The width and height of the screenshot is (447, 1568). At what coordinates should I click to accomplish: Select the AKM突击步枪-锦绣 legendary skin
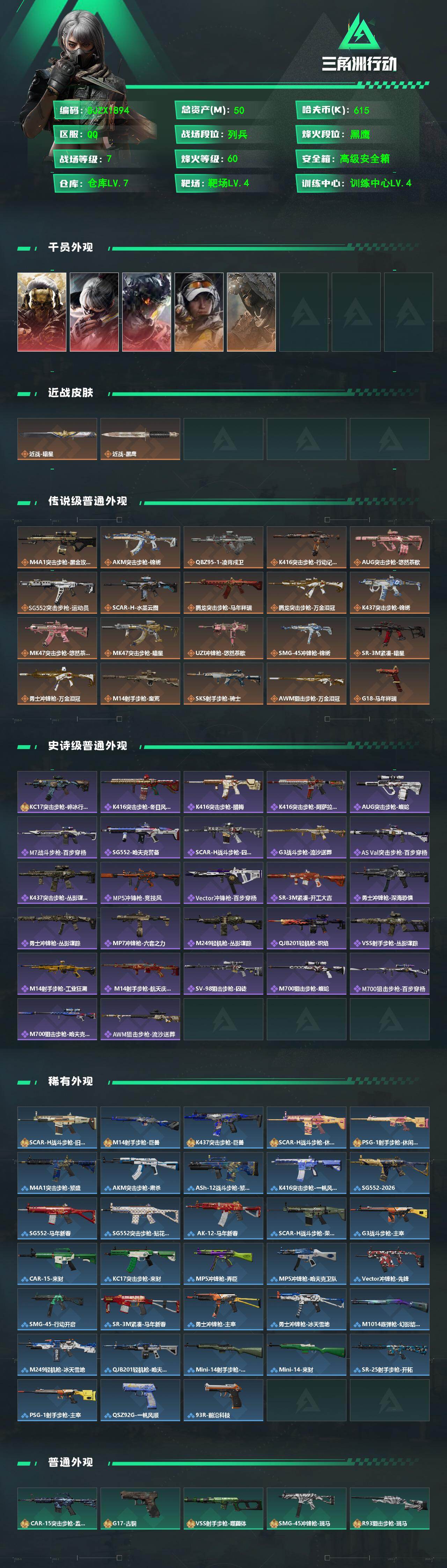pos(140,547)
